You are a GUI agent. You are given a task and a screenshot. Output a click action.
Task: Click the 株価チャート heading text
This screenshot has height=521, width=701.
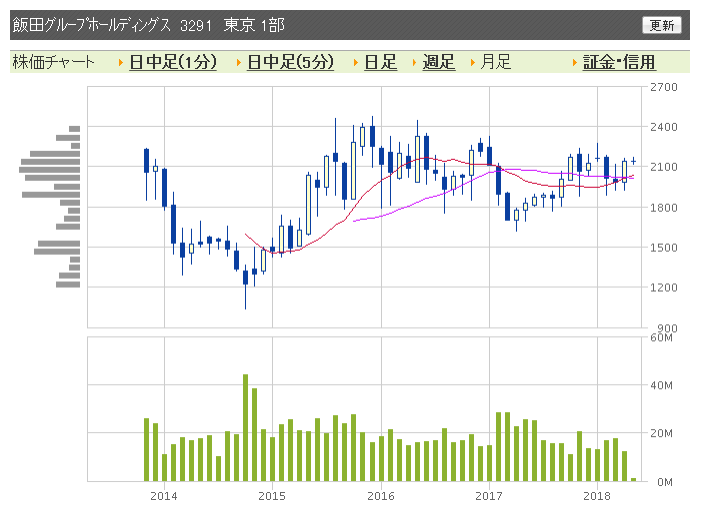(x=54, y=62)
